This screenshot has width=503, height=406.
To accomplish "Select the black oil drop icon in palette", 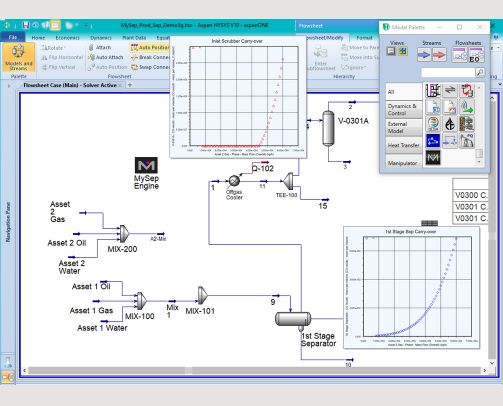I will 450,124.
